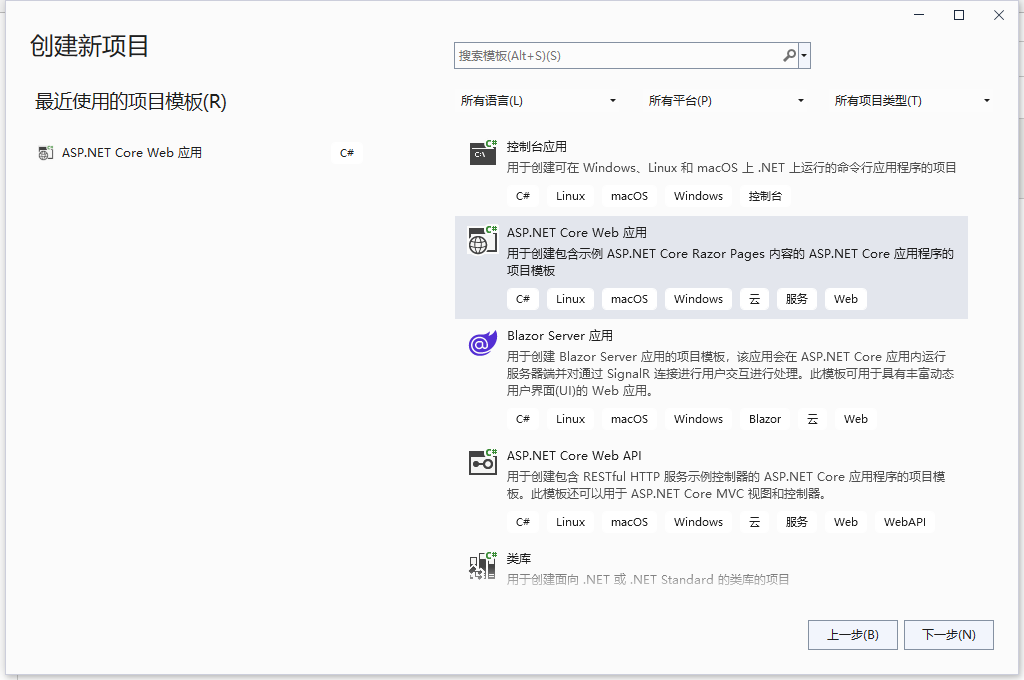
Task: Click the ASP.NET Core Web API icon
Action: pyautogui.click(x=483, y=462)
